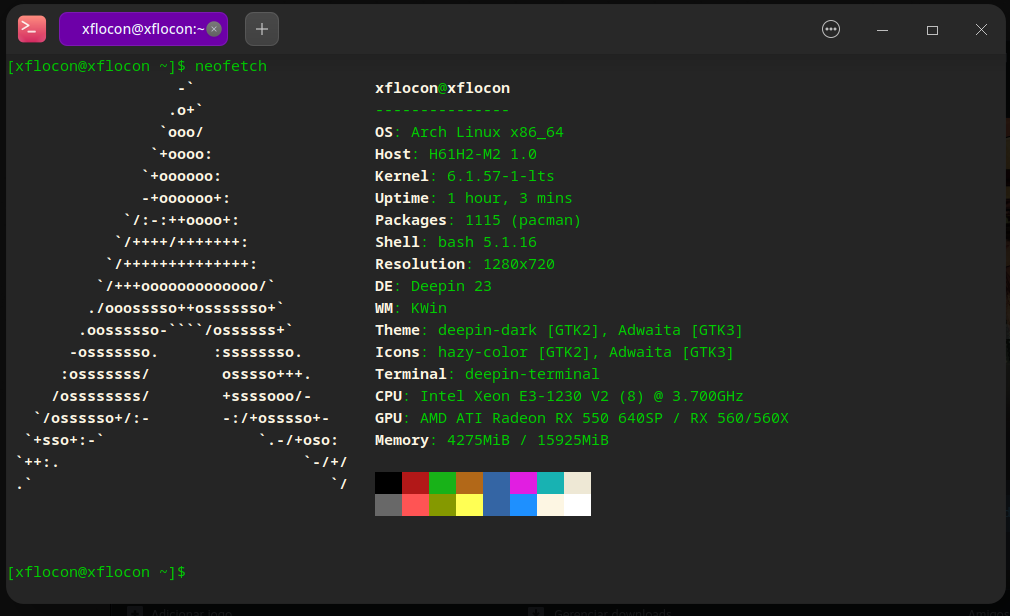Image resolution: width=1010 pixels, height=616 pixels.
Task: Open the terminal options menu
Action: tap(831, 29)
